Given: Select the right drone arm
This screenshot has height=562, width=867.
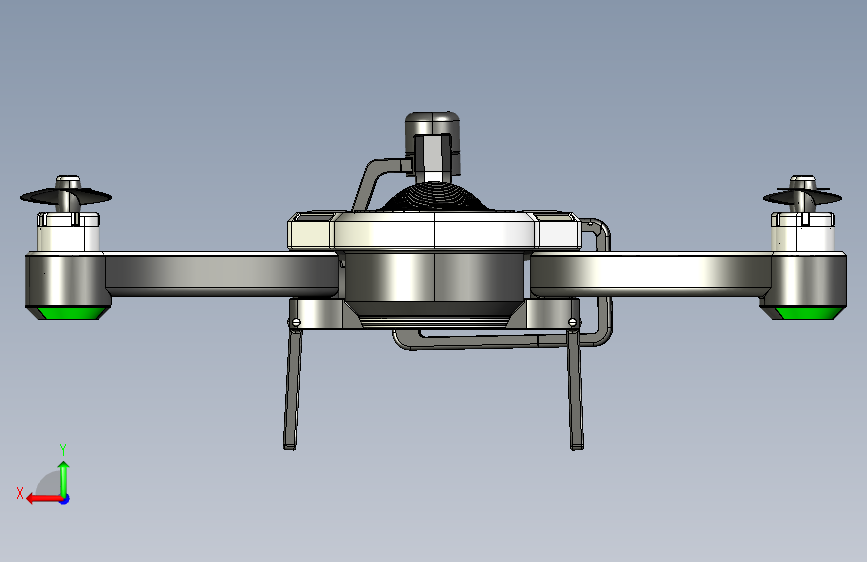Looking at the screenshot, I should coord(651,274).
